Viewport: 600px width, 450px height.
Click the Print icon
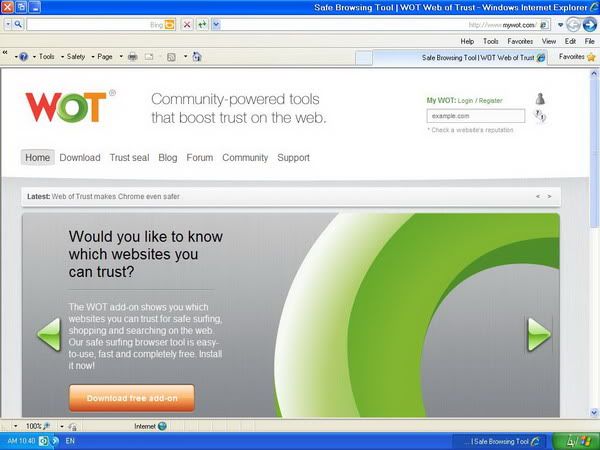point(133,57)
